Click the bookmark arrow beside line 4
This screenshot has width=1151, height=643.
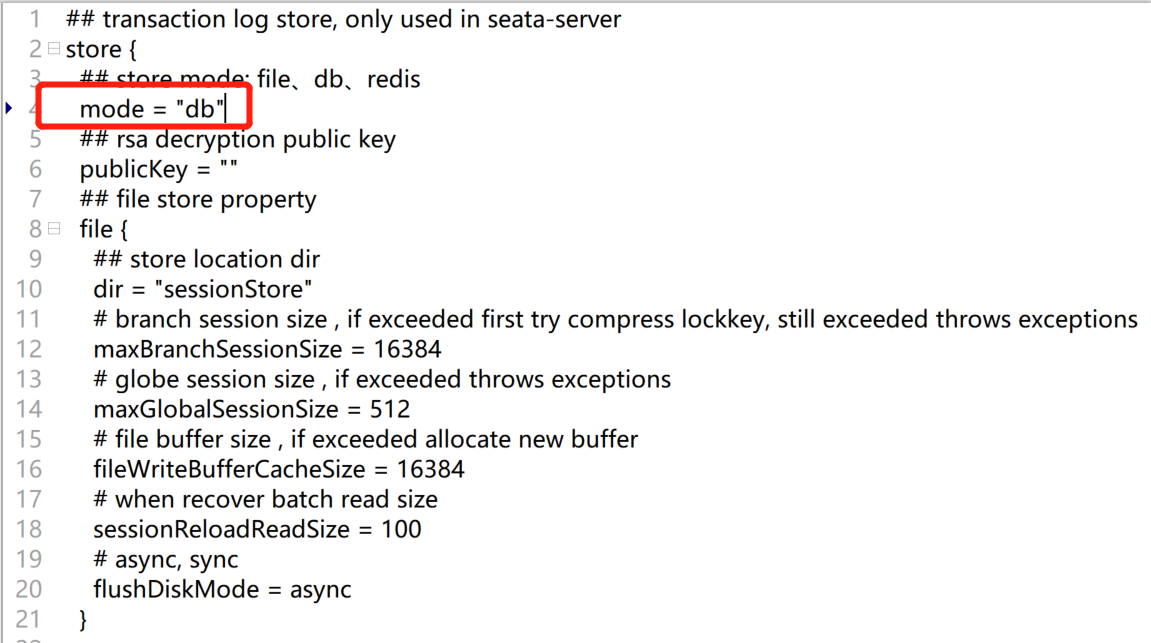click(9, 109)
